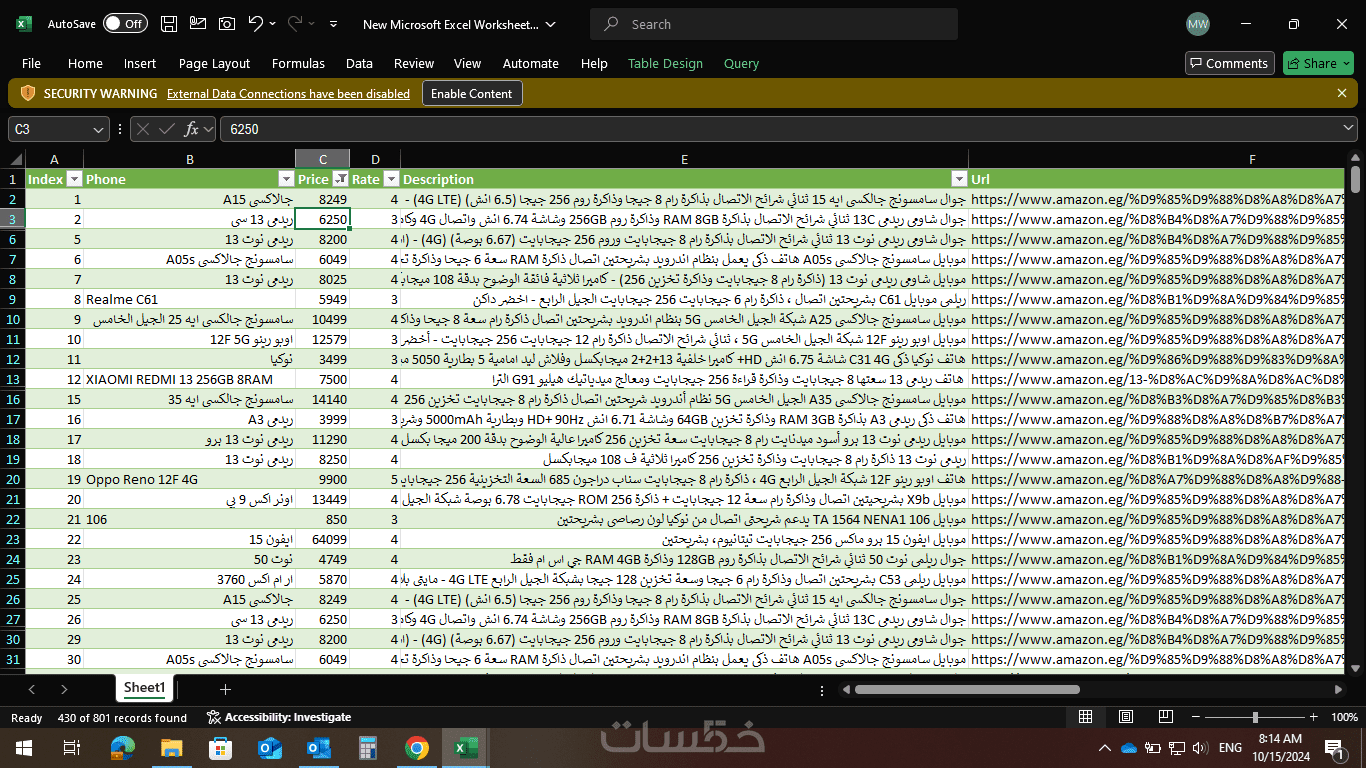Image resolution: width=1366 pixels, height=768 pixels.
Task: Open Customize Quick Access Toolbar dropdown
Action: [x=333, y=24]
